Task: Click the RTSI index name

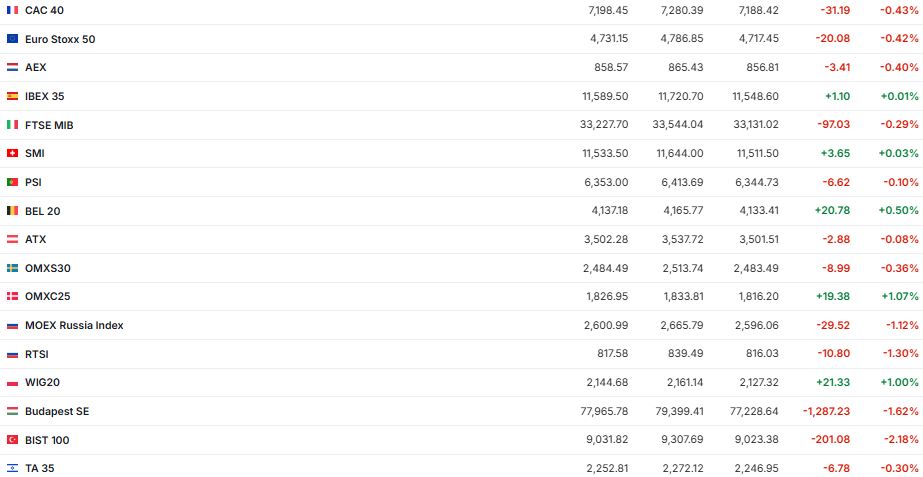Action: 37,354
